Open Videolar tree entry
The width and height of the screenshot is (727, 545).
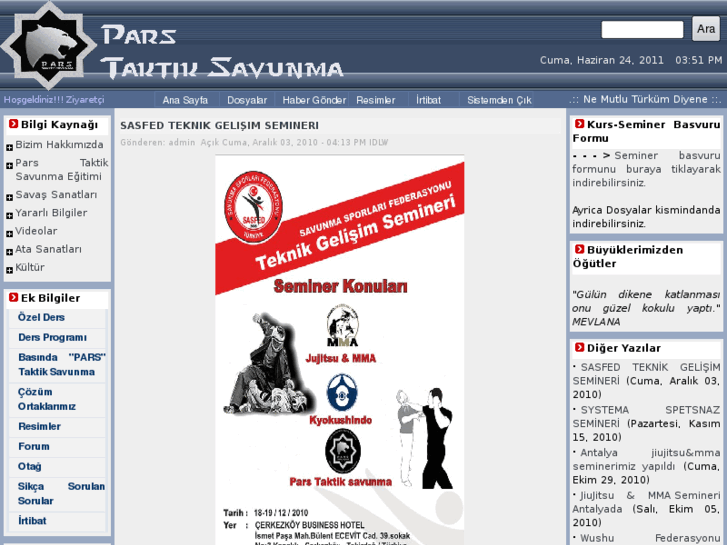tap(36, 231)
